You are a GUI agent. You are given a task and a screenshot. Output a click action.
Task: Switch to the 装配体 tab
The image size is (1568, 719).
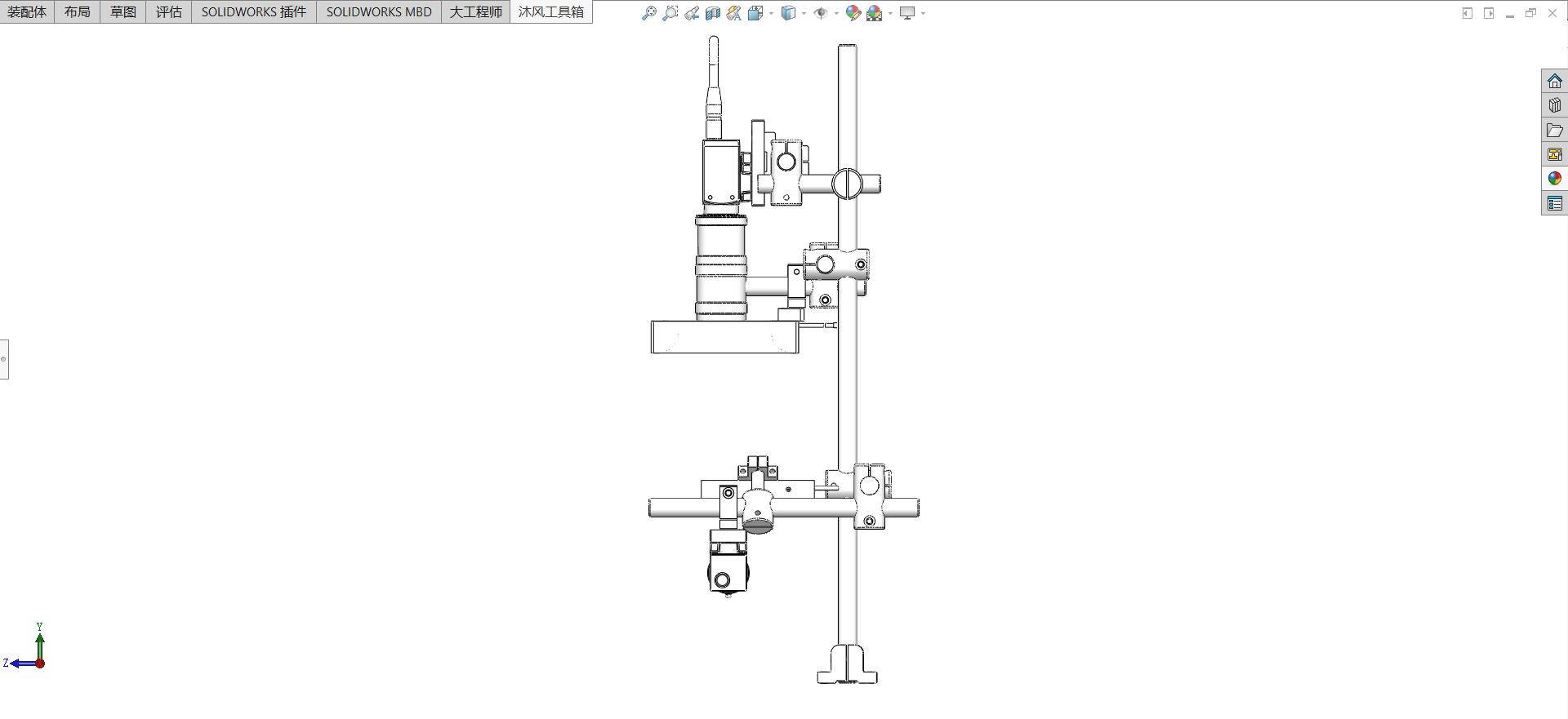[x=27, y=11]
